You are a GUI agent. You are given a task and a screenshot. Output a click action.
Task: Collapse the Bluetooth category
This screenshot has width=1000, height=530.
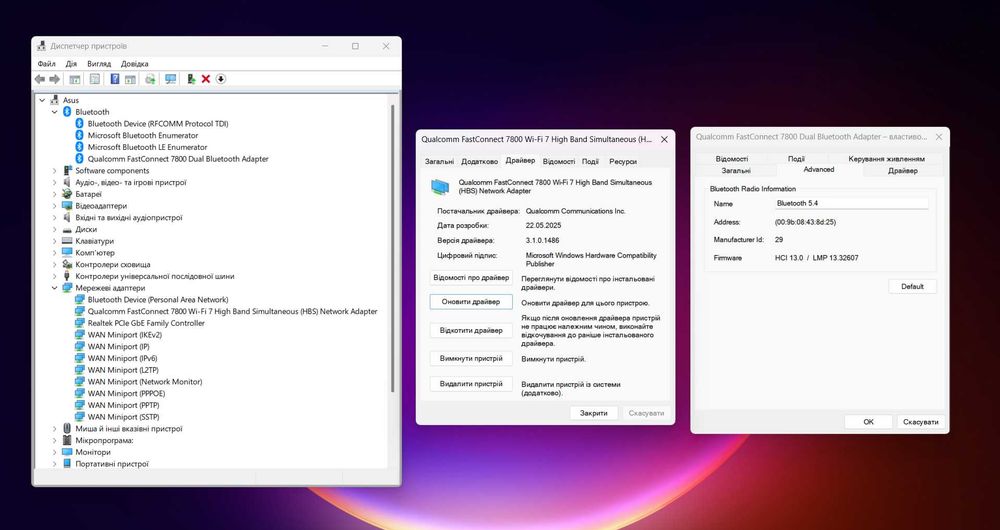55,112
